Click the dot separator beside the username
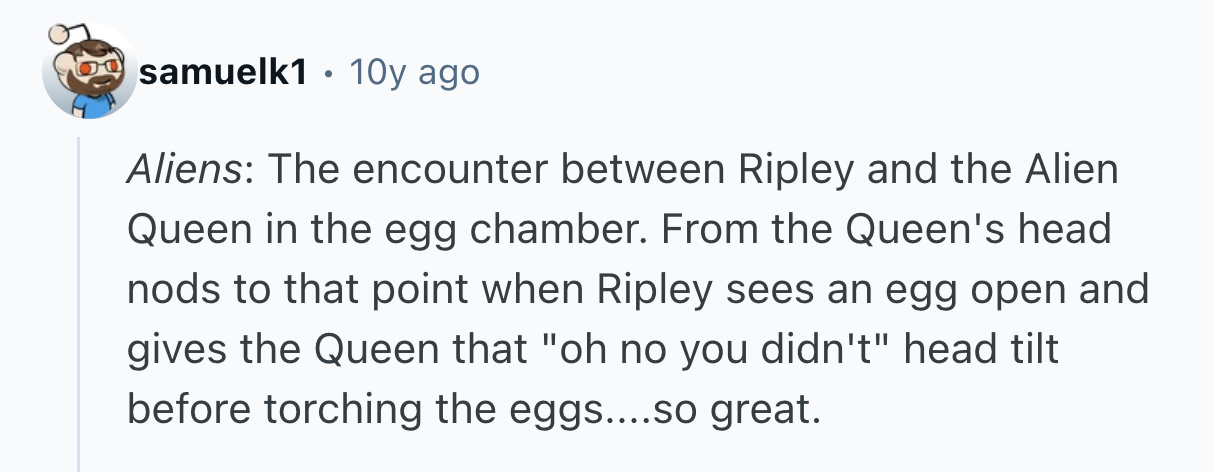This screenshot has width=1214, height=472. tap(327, 73)
